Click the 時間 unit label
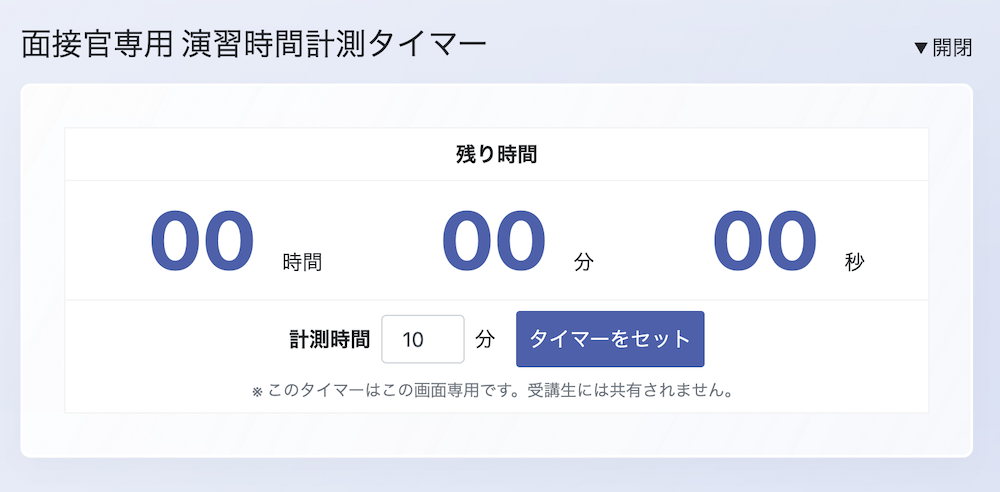Screen dimensions: 1000x492 point(302,262)
